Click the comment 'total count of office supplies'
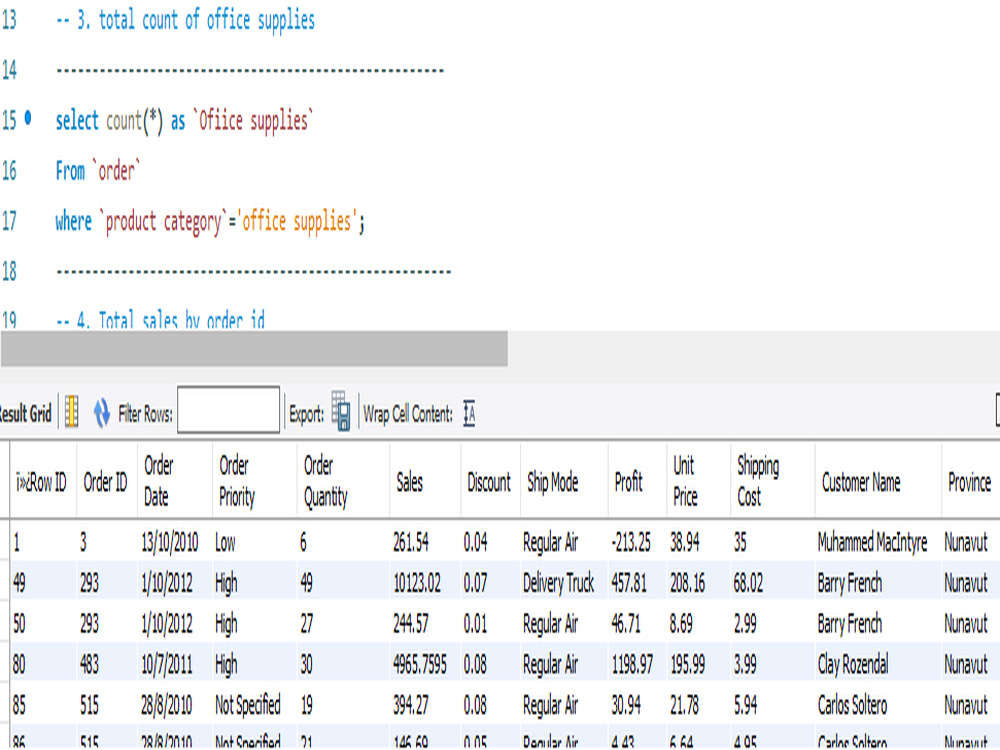 point(207,20)
